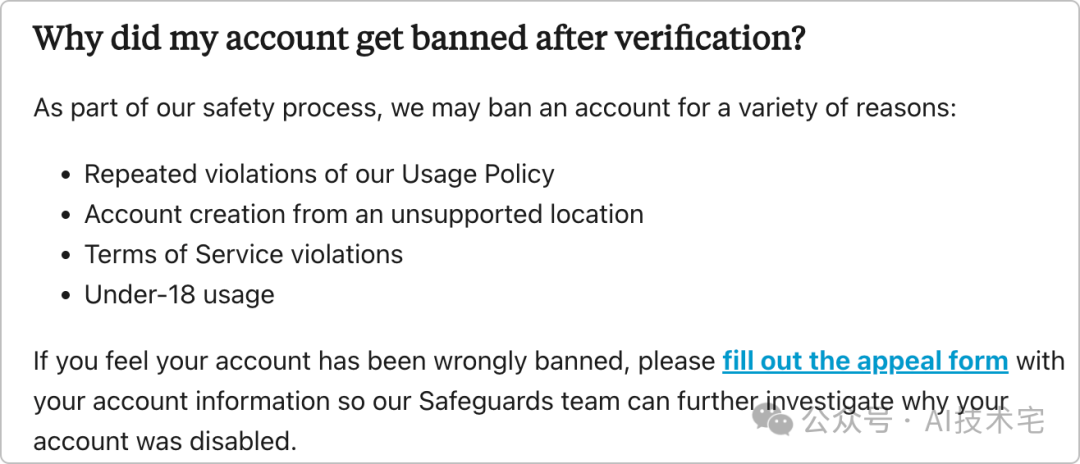Viewport: 1080px width, 464px height.
Task: Click the bullet dot before "Repeated violations"
Action: [65, 176]
